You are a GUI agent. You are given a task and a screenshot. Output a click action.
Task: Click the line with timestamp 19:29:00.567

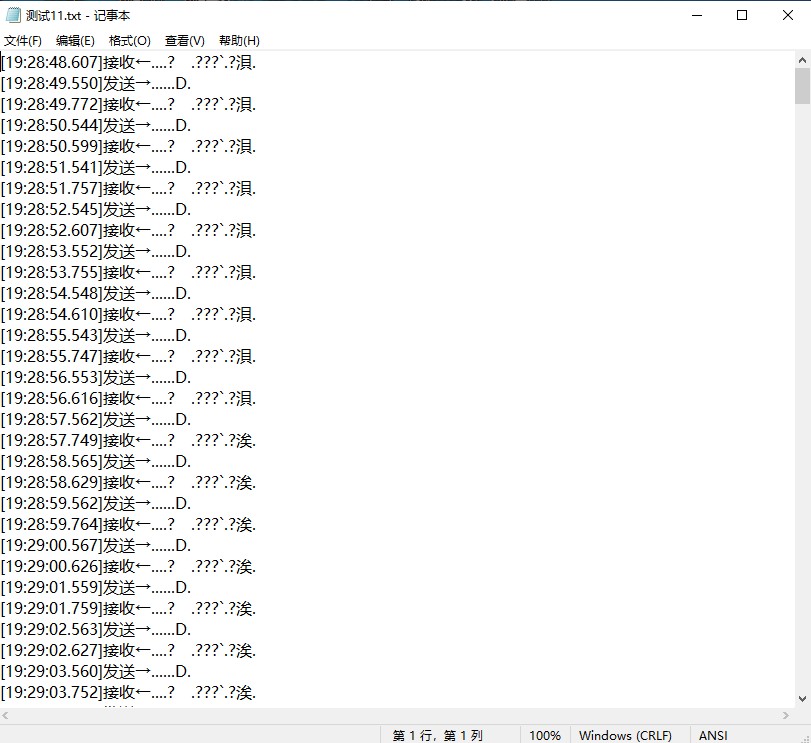tap(96, 545)
